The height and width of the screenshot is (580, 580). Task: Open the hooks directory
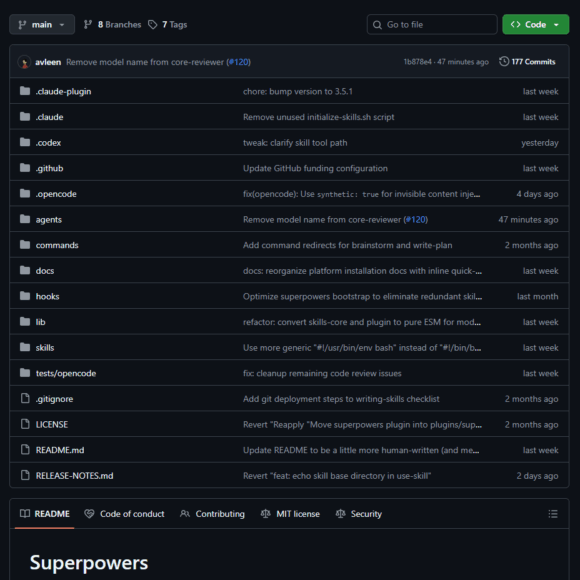click(47, 296)
